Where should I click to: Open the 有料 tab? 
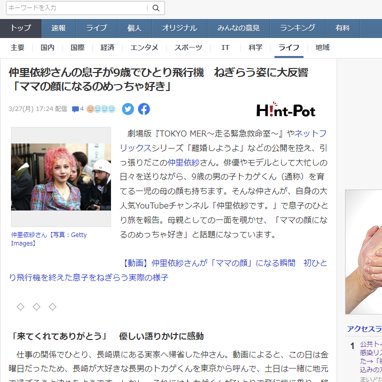[342, 28]
